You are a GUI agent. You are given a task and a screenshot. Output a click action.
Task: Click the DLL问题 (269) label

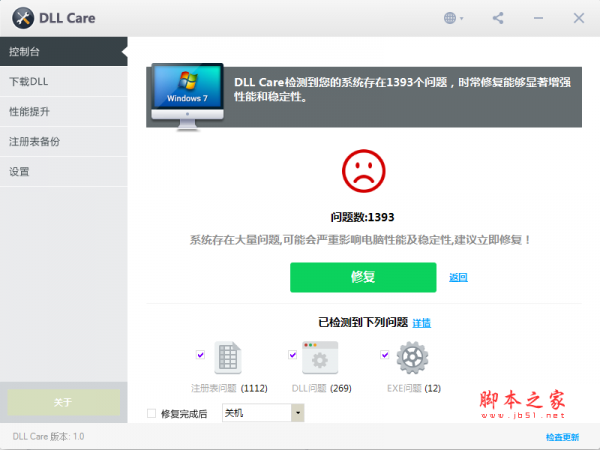point(321,388)
